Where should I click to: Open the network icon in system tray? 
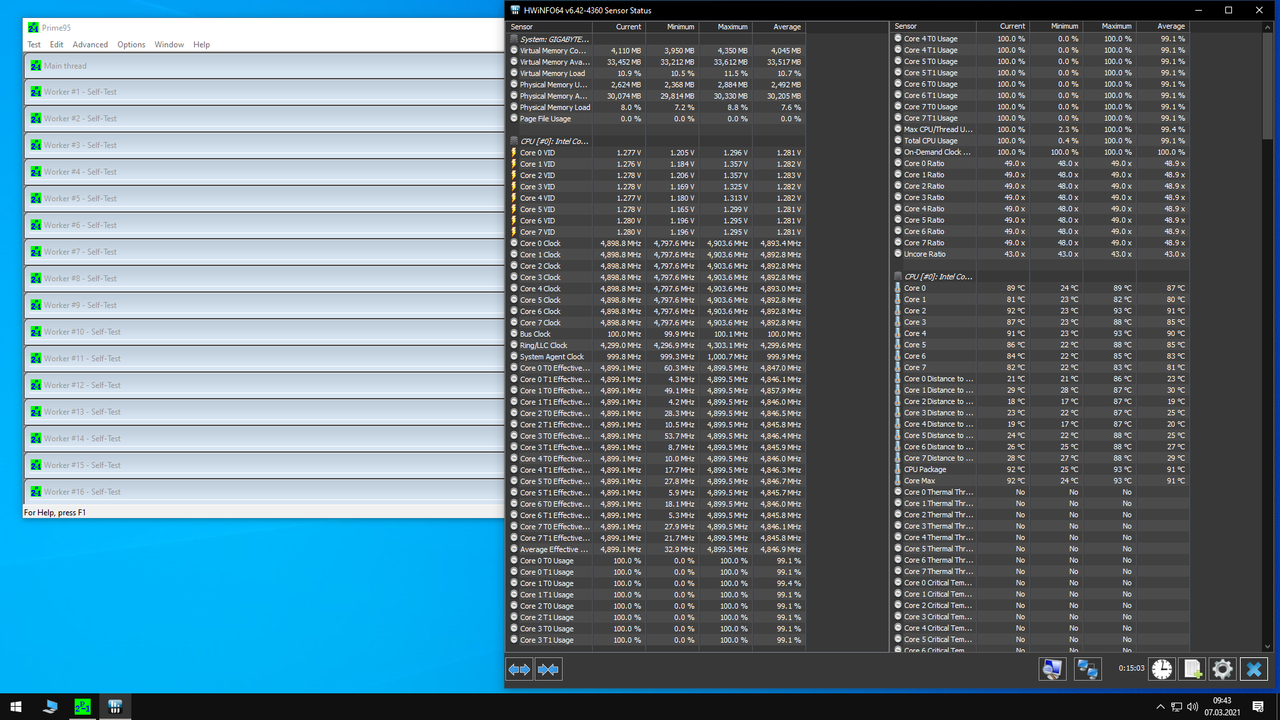tap(1176, 707)
